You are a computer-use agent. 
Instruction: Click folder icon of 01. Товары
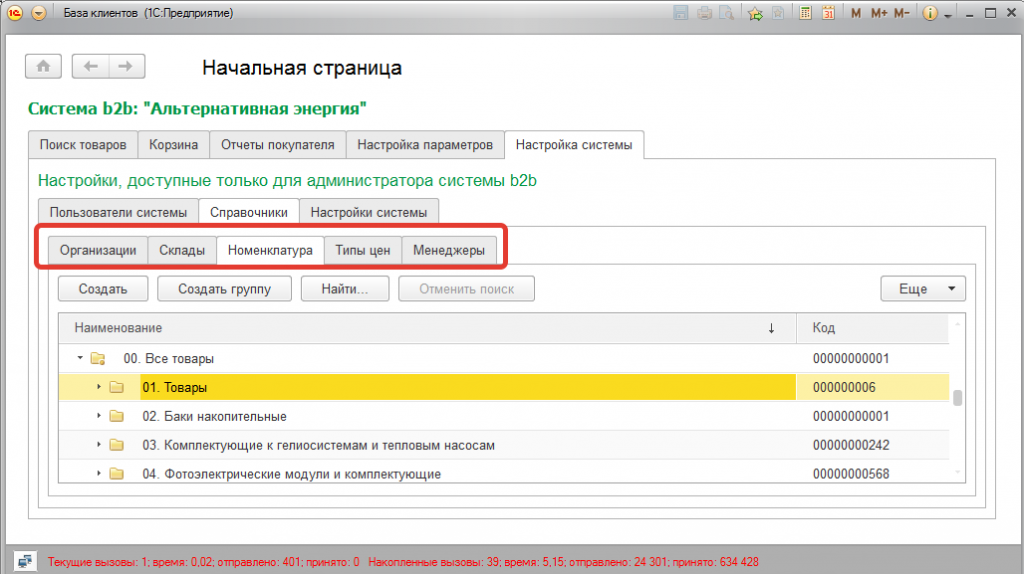click(x=117, y=387)
